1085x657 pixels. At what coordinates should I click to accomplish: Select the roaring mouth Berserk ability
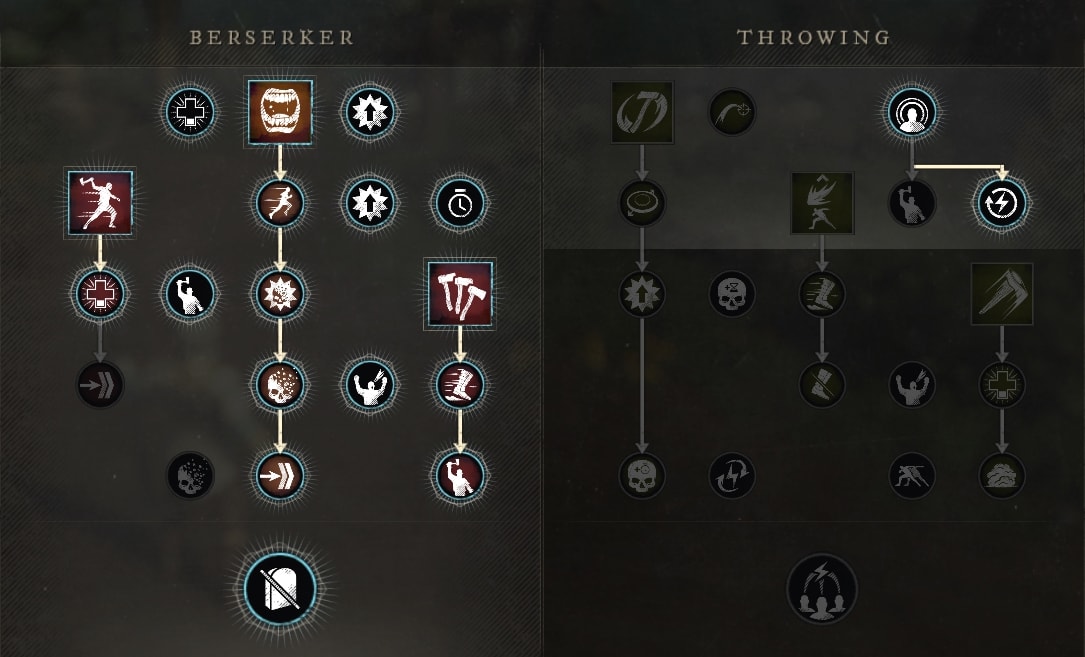[280, 112]
